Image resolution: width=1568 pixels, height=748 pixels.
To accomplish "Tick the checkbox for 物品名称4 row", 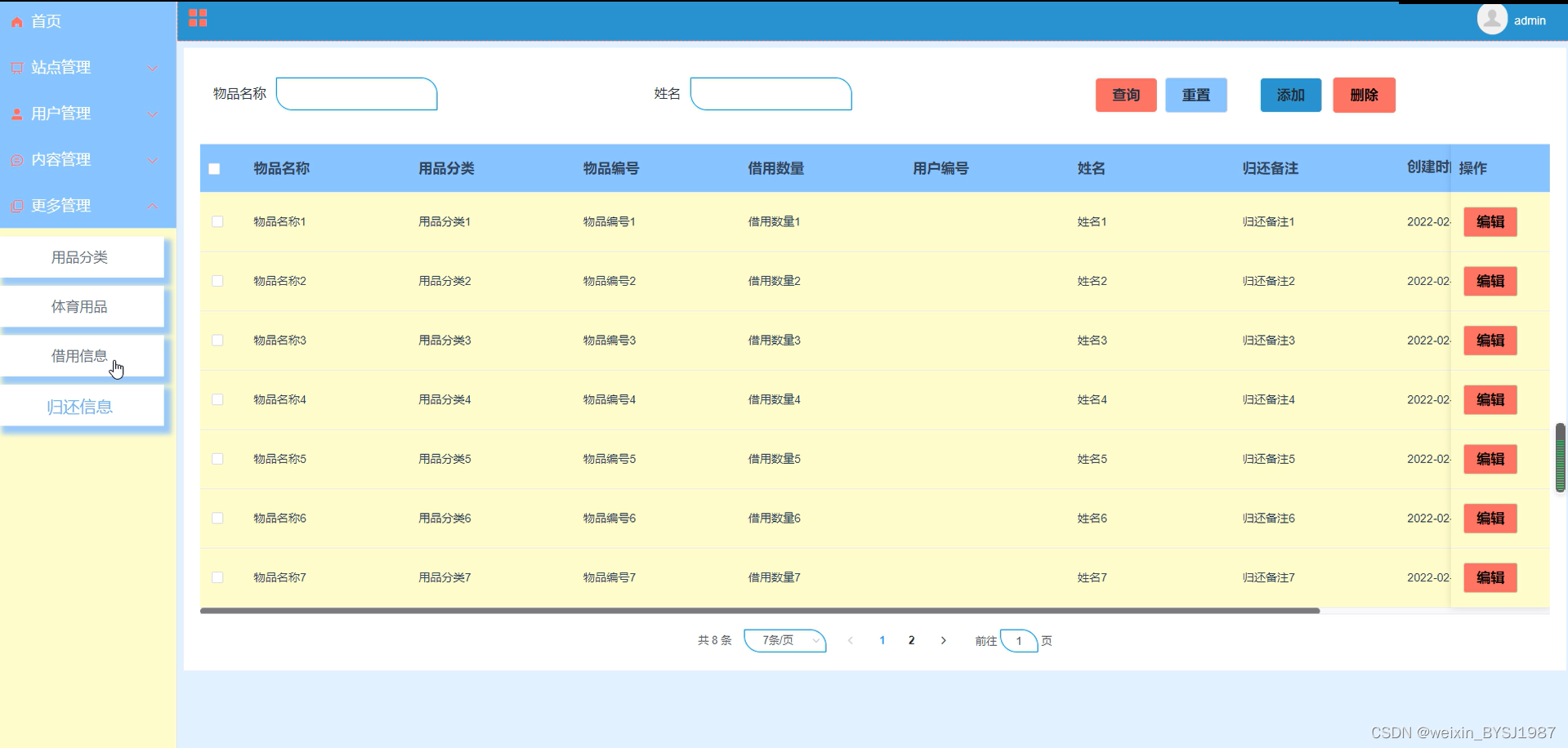I will coord(217,399).
